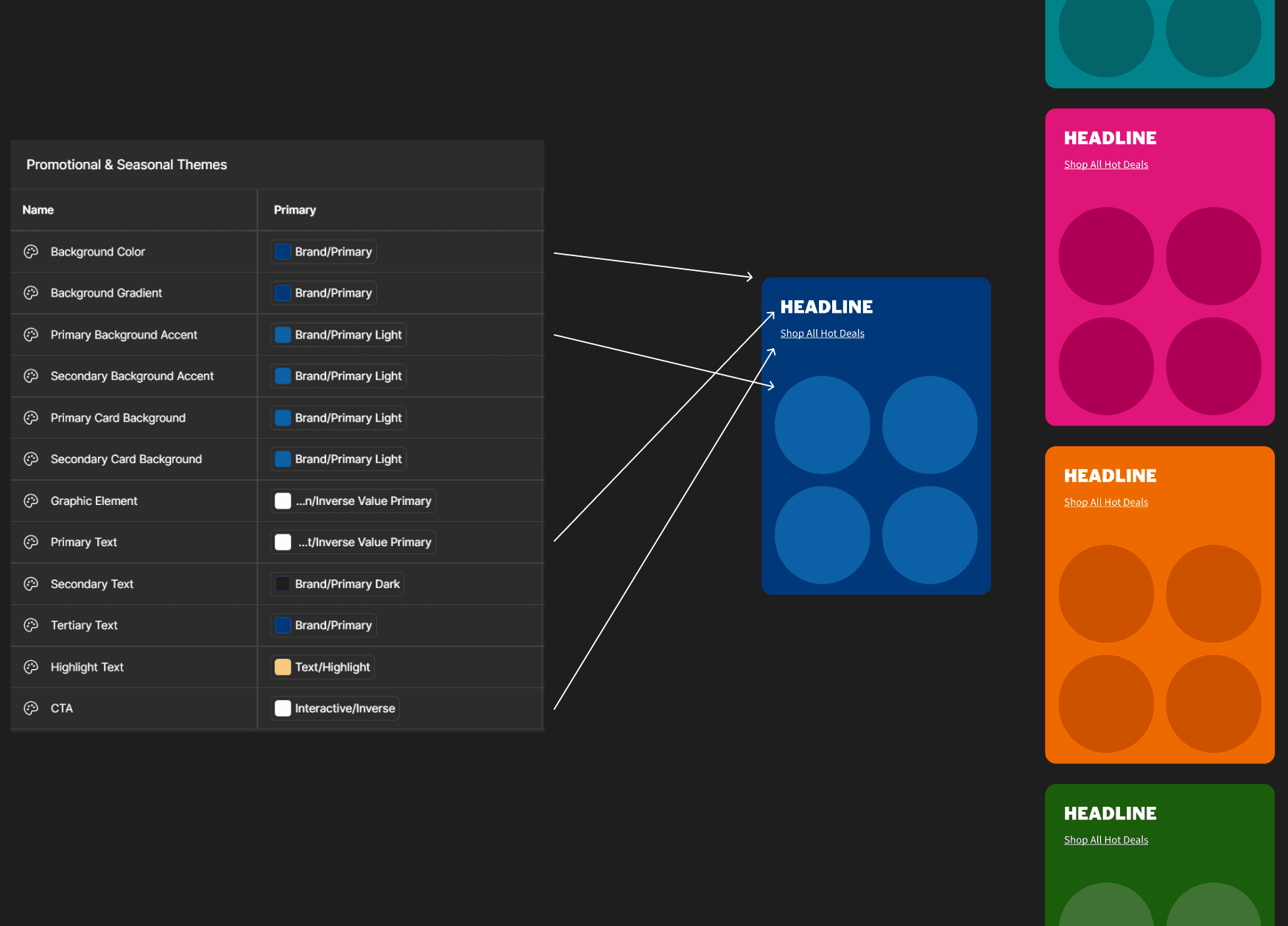Click the orange Text/Highlight color swatch
This screenshot has height=926, width=1288.
[x=283, y=668]
